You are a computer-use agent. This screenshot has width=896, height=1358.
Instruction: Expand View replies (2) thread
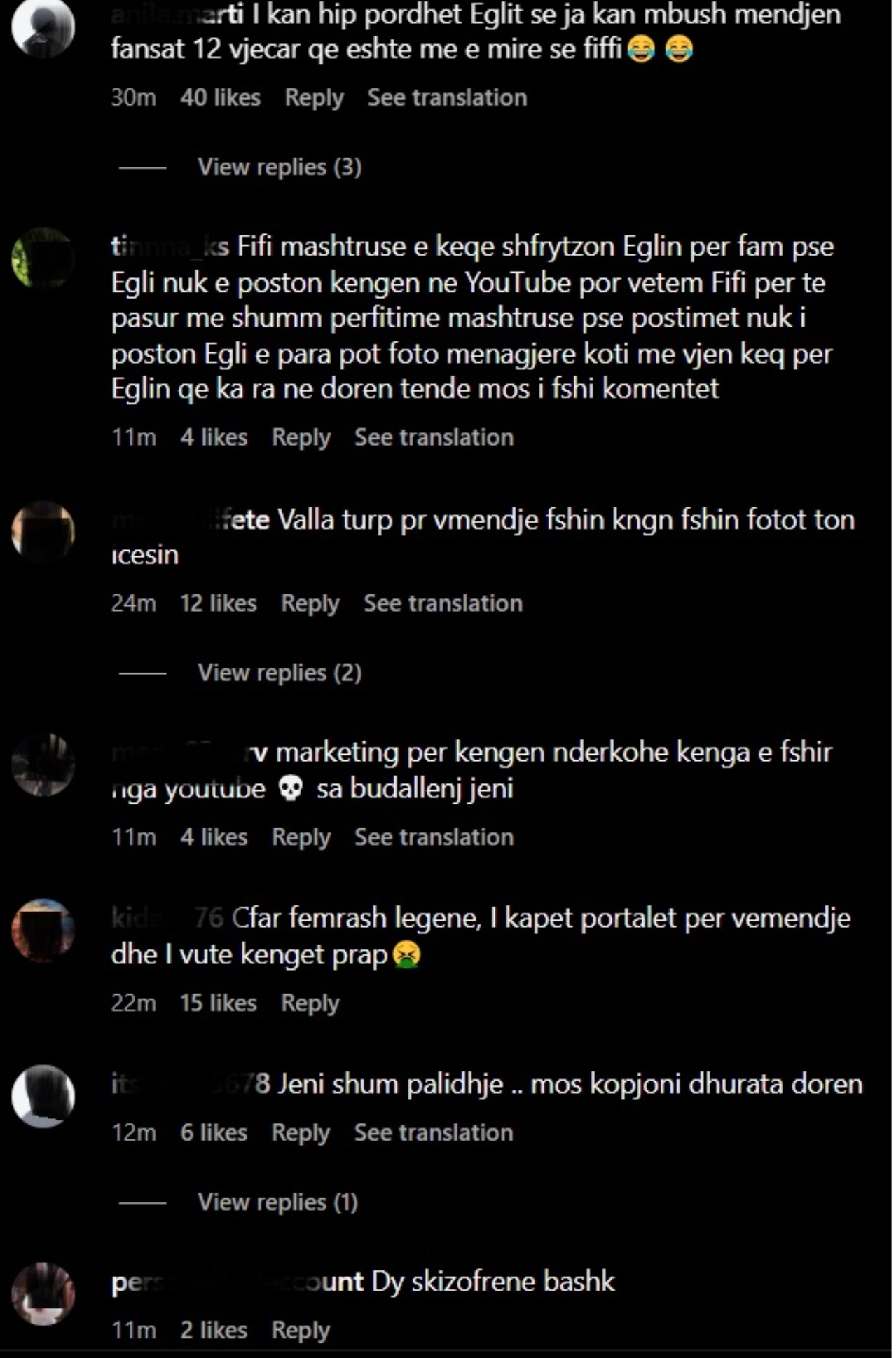click(279, 673)
